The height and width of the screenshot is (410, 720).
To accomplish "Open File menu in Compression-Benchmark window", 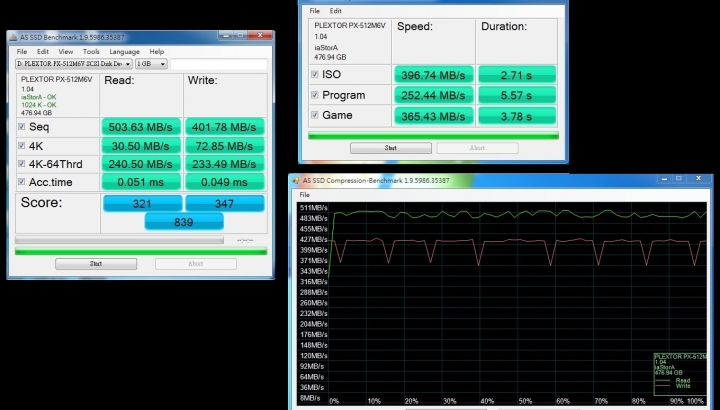I will click(x=304, y=195).
